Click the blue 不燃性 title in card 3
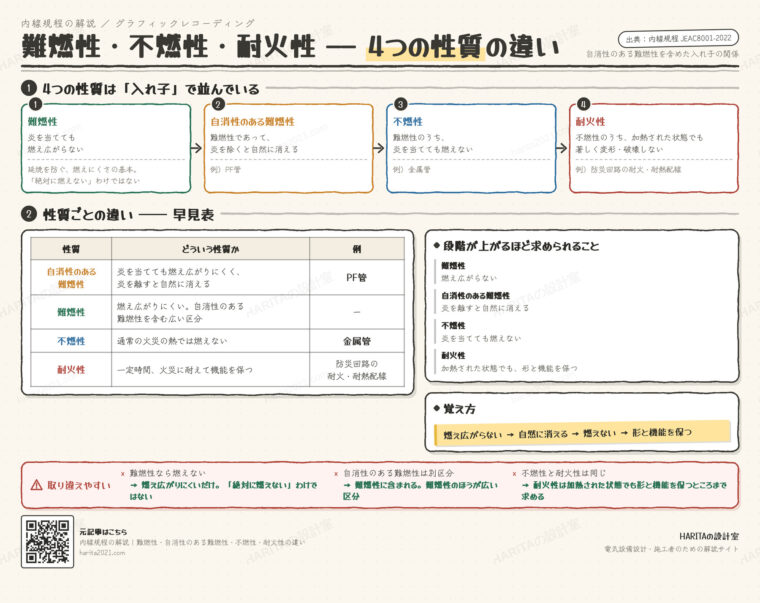 click(x=408, y=122)
